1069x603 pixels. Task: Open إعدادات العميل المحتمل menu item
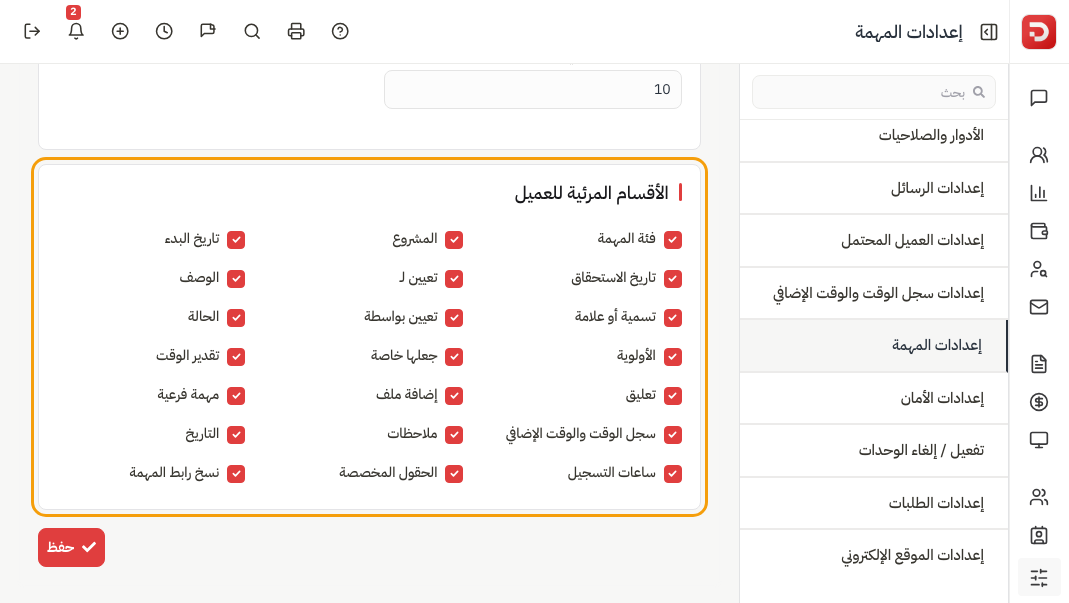tap(874, 240)
